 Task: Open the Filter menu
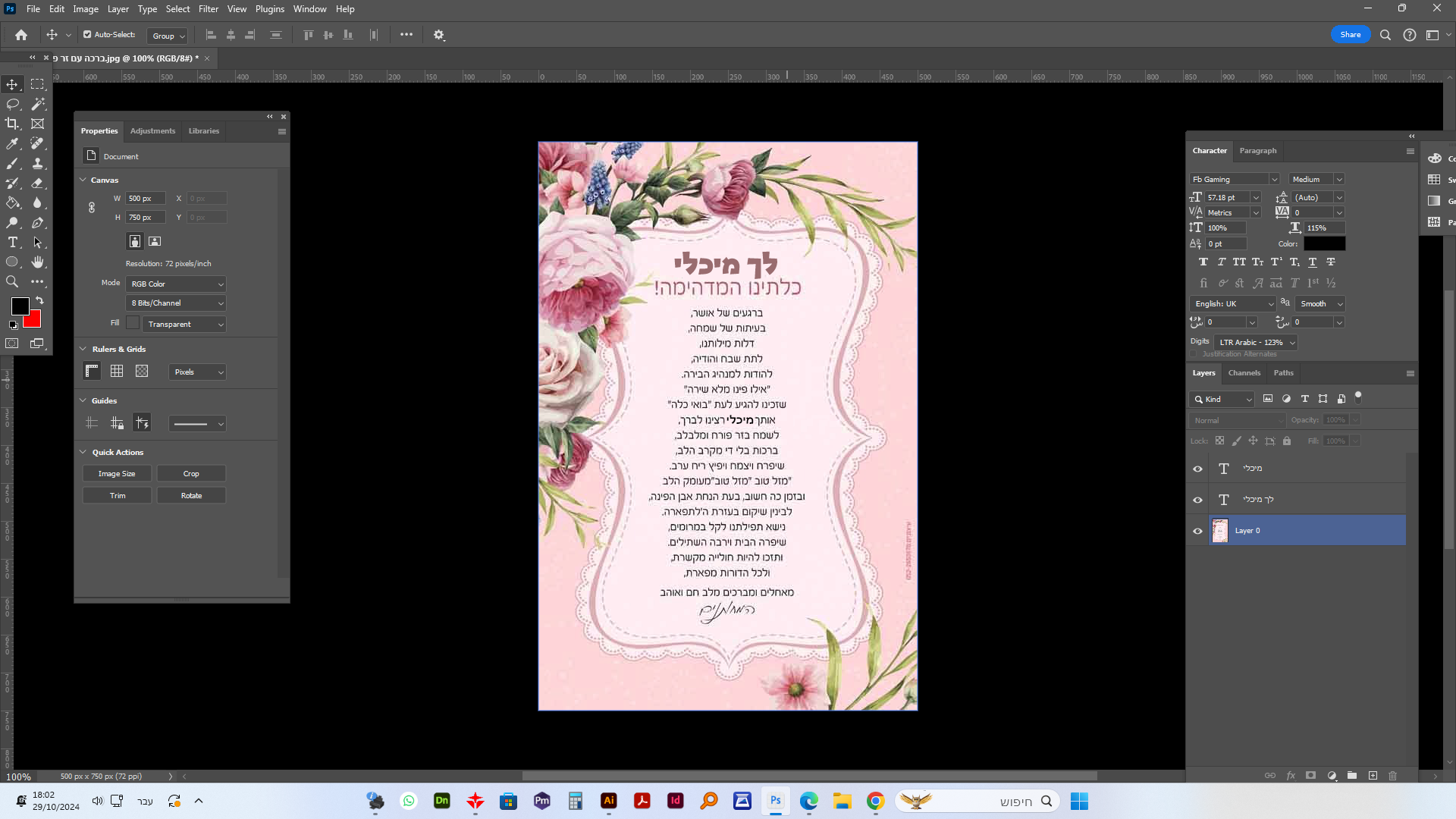[x=208, y=9]
